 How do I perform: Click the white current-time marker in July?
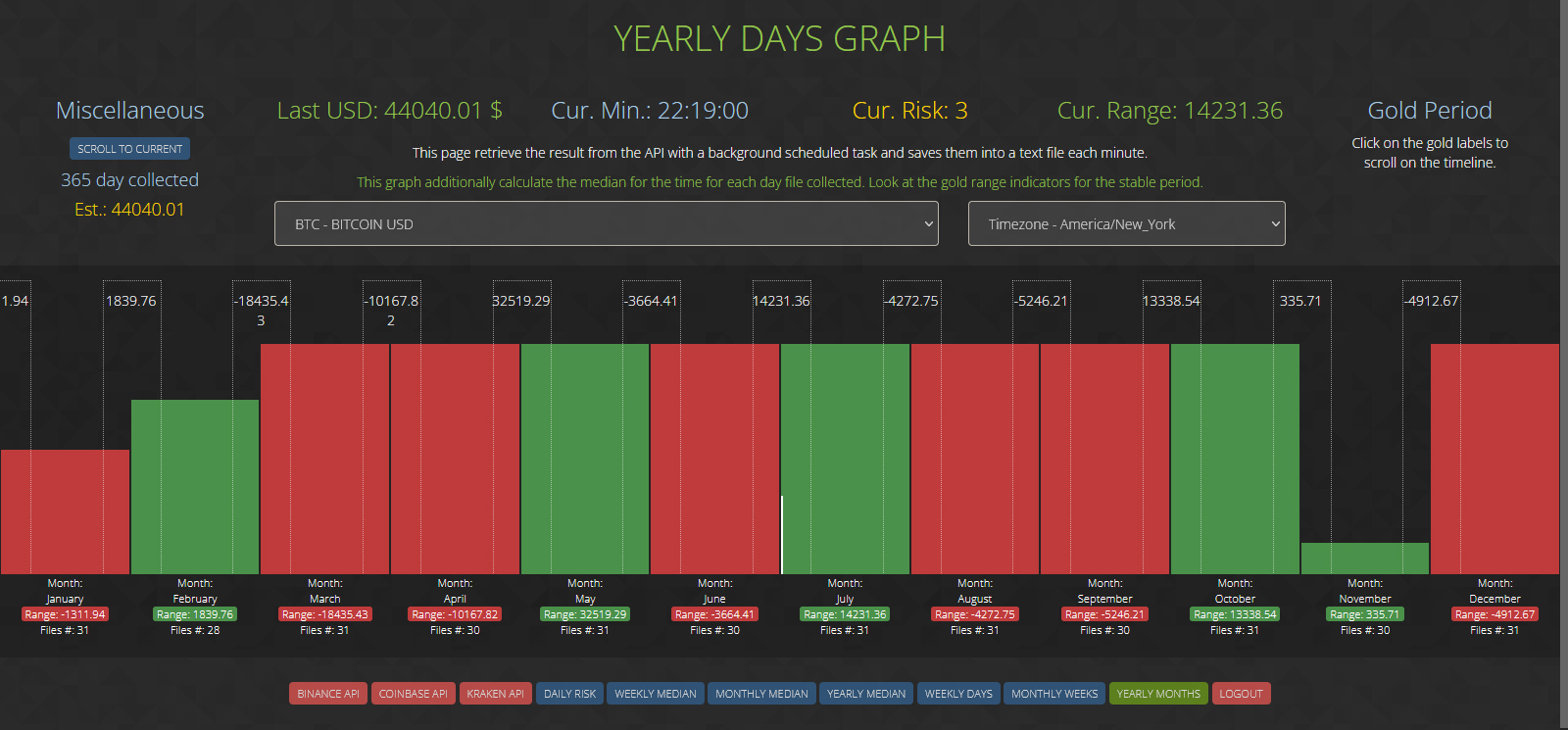tap(782, 534)
